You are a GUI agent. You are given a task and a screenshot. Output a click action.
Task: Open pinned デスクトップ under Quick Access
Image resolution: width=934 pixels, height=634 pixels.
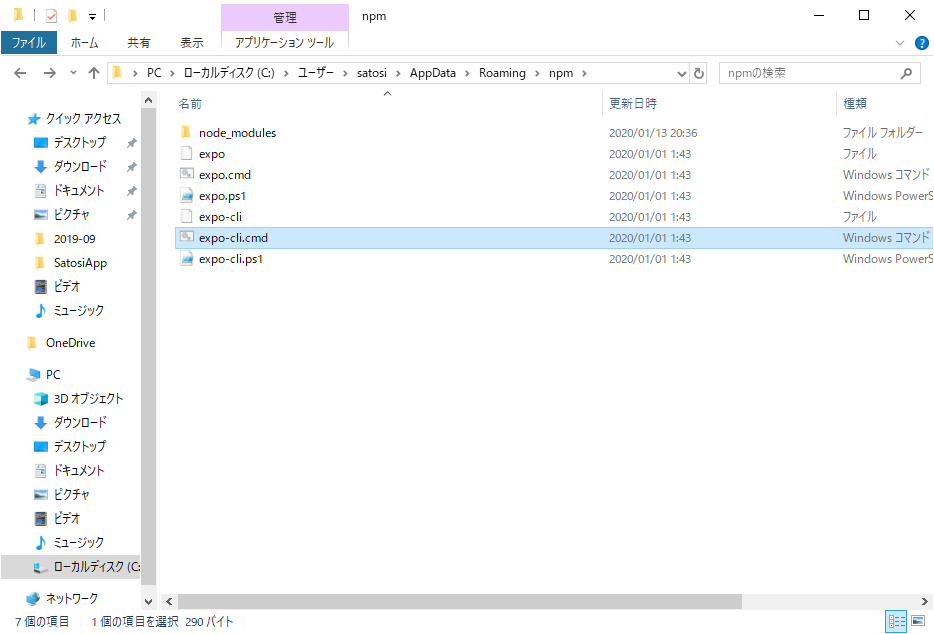79,142
